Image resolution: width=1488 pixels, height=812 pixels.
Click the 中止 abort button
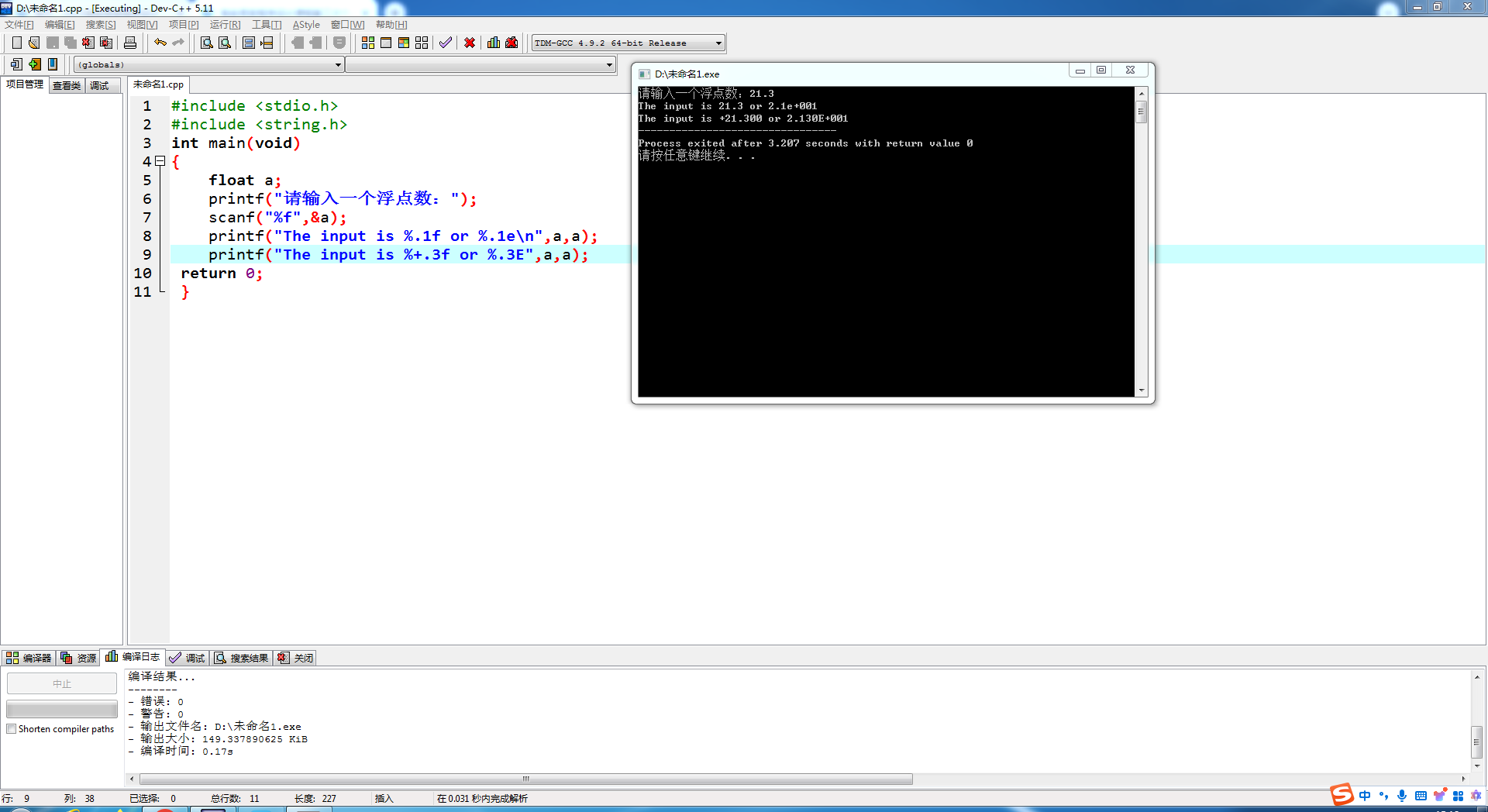[x=62, y=683]
